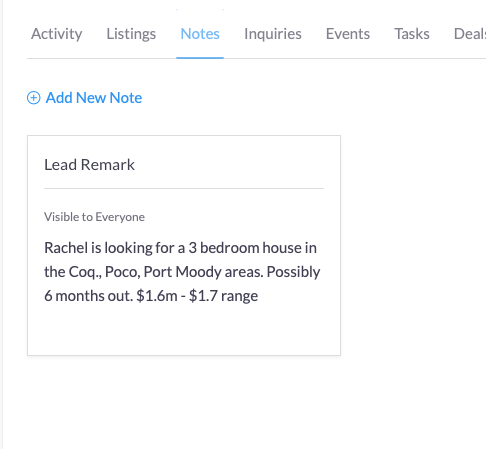Open the Events tab
The width and height of the screenshot is (486, 449).
point(348,34)
